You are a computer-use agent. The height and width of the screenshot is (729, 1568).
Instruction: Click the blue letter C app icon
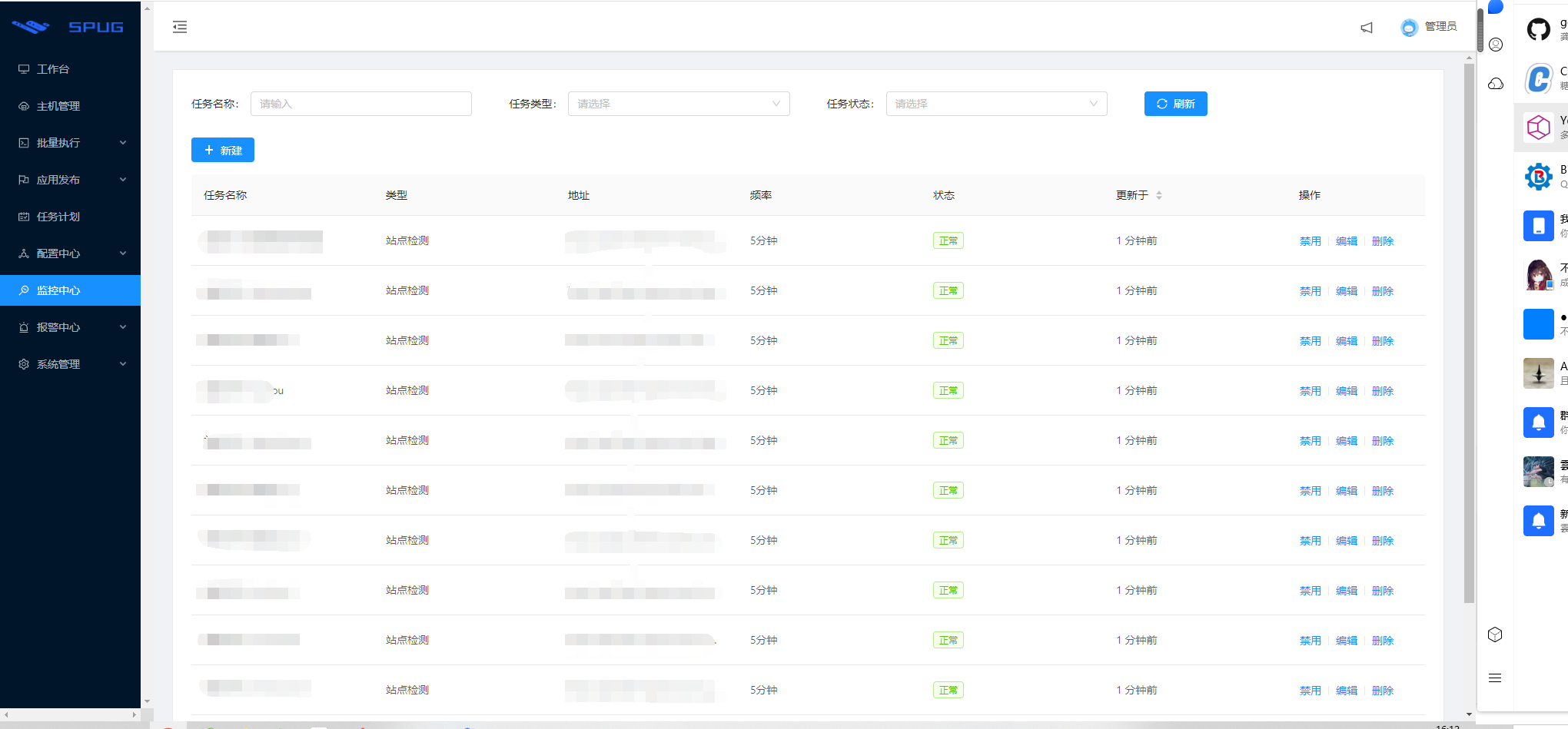[1539, 78]
